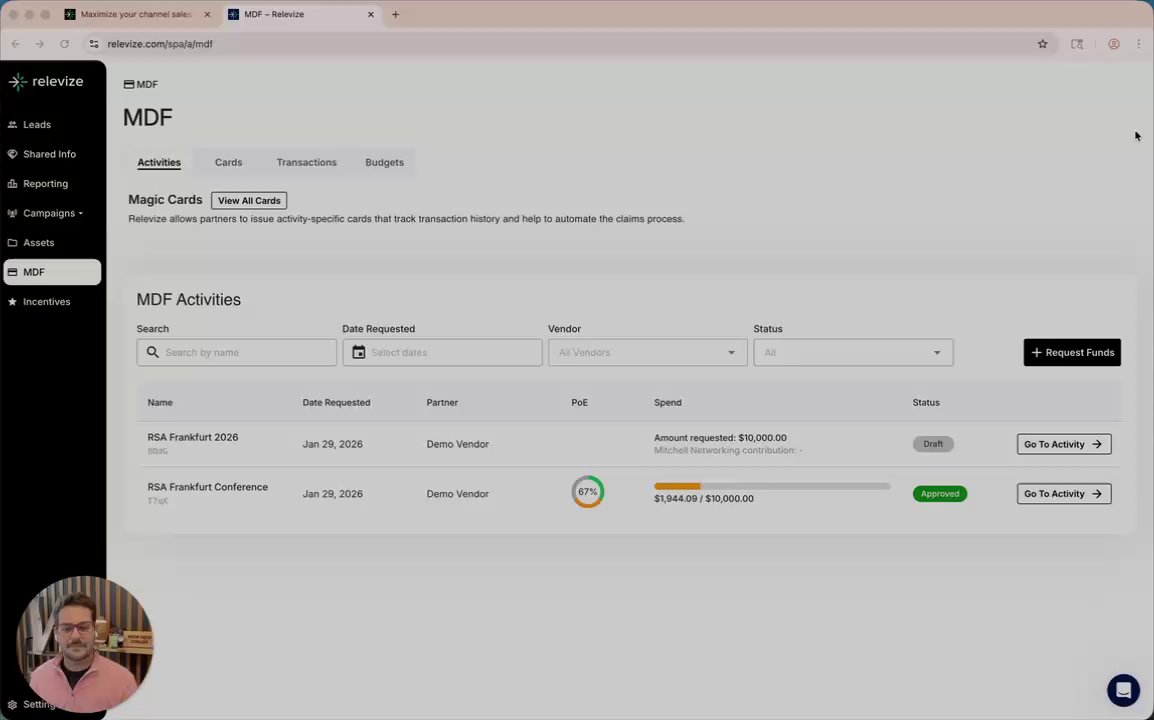
Task: Go To Activity for RSA Frankfurt 2026
Action: click(x=1063, y=444)
